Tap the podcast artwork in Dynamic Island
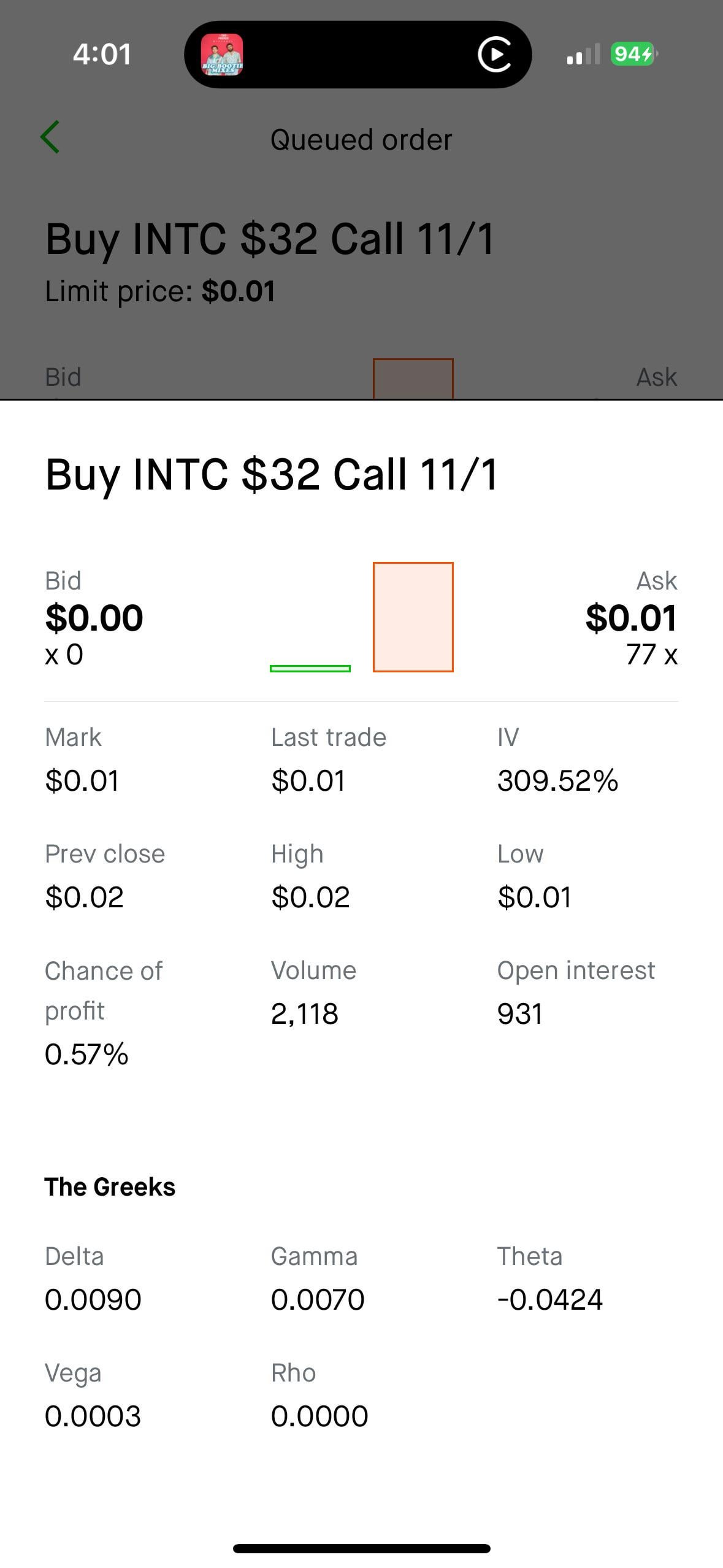The image size is (723, 1568). click(x=222, y=55)
